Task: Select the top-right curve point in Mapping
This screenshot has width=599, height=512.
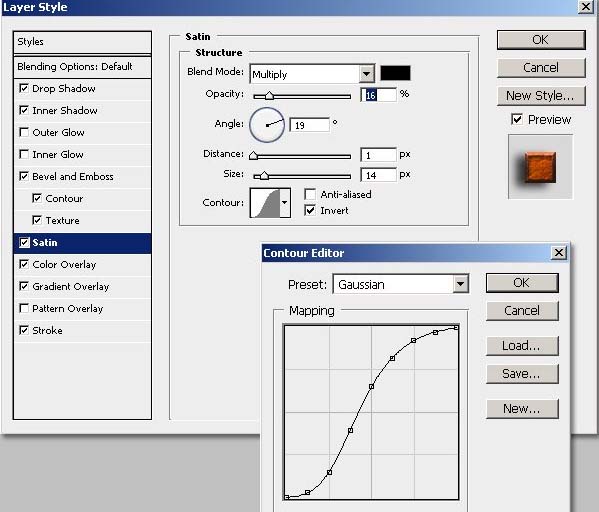Action: (456, 327)
